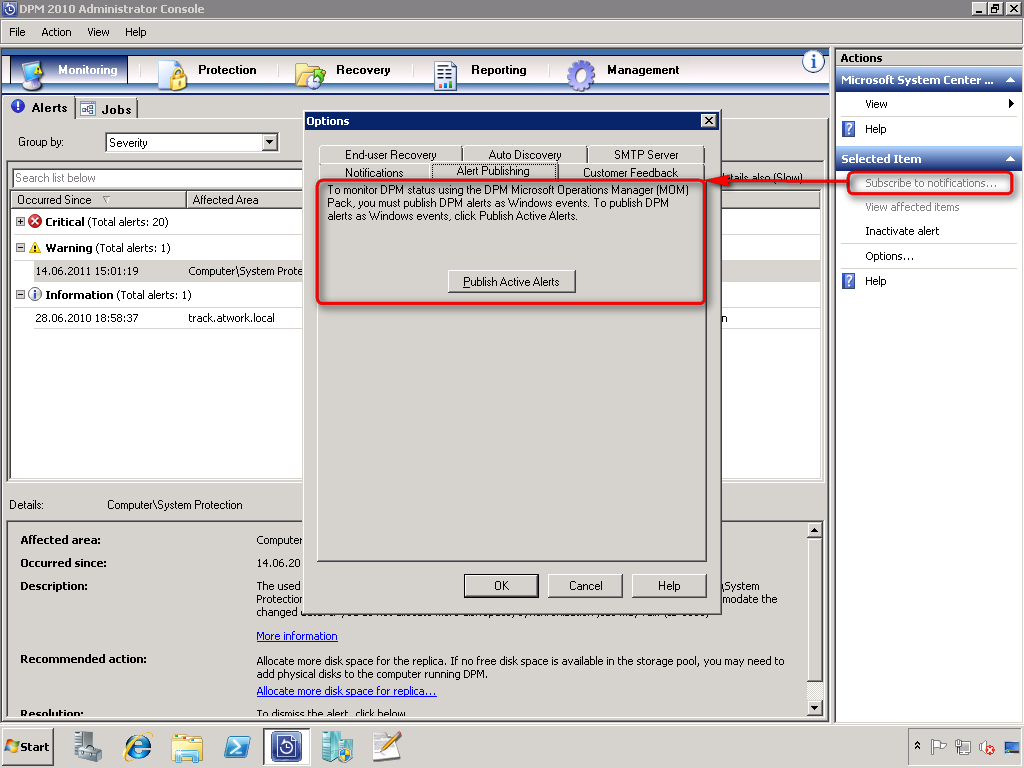1024x768 pixels.
Task: Click the Reporting document icon
Action: 445,75
